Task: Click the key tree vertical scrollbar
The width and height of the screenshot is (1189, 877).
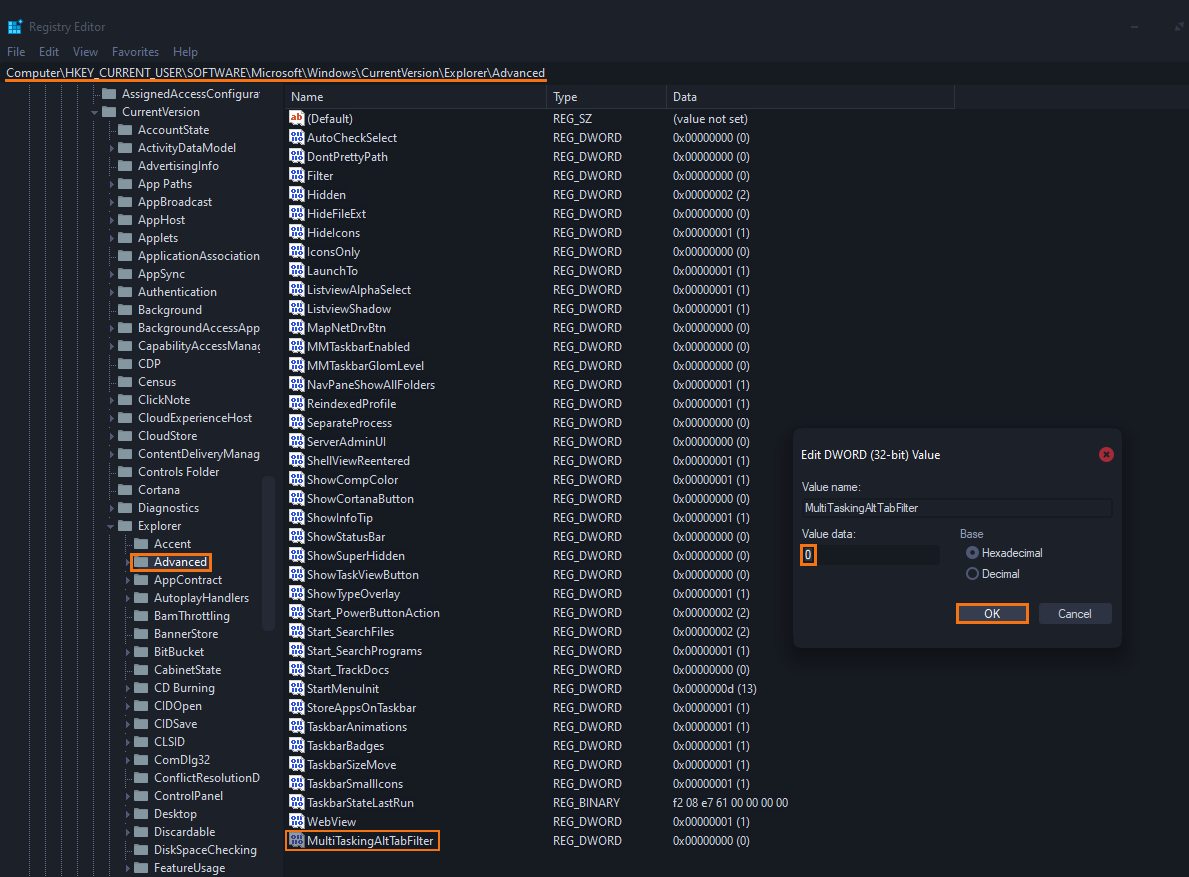Action: point(268,553)
